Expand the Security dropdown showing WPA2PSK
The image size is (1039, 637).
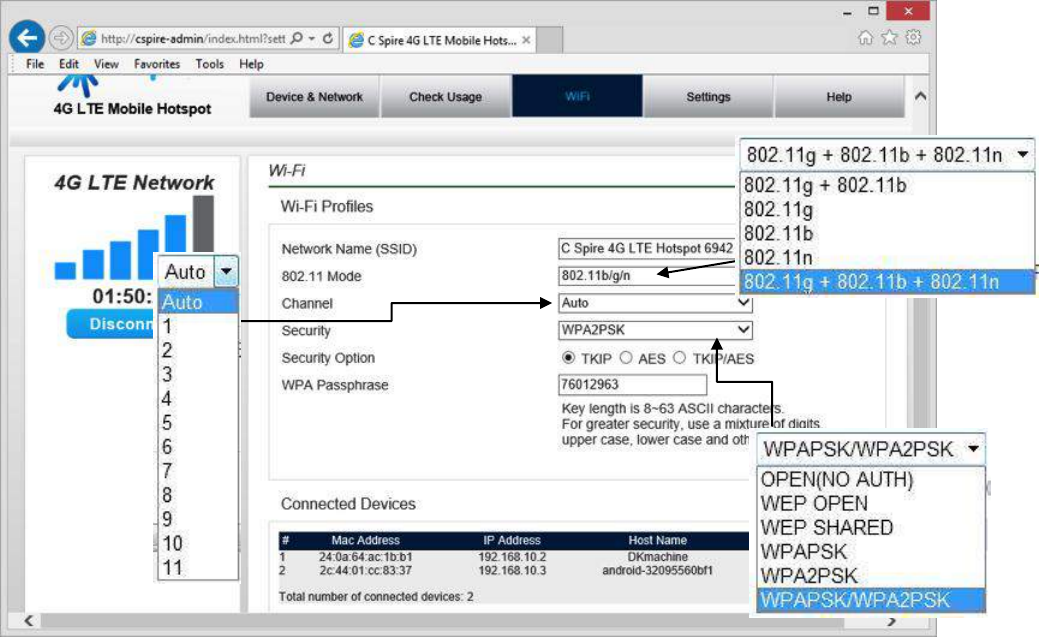(744, 330)
